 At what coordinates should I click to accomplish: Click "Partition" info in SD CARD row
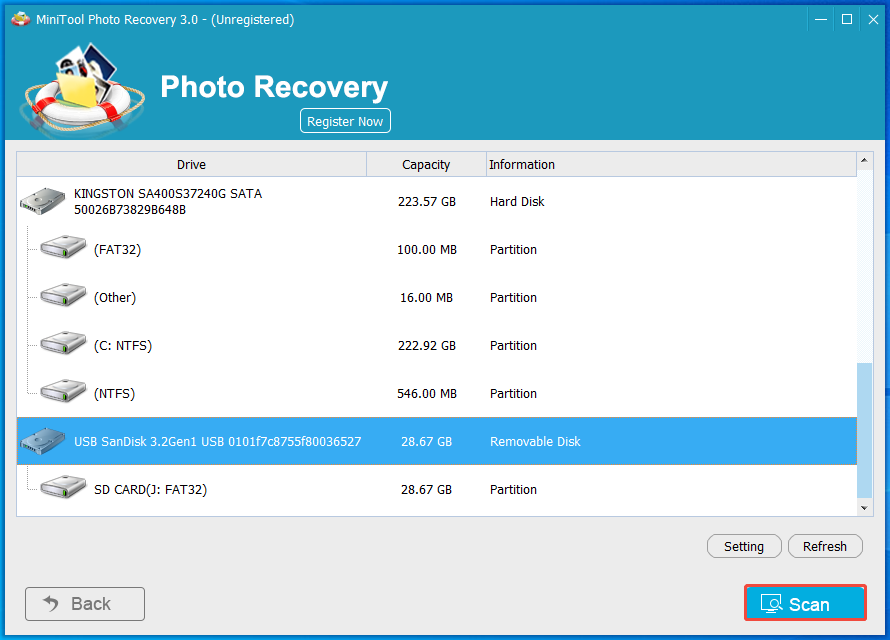pyautogui.click(x=513, y=490)
